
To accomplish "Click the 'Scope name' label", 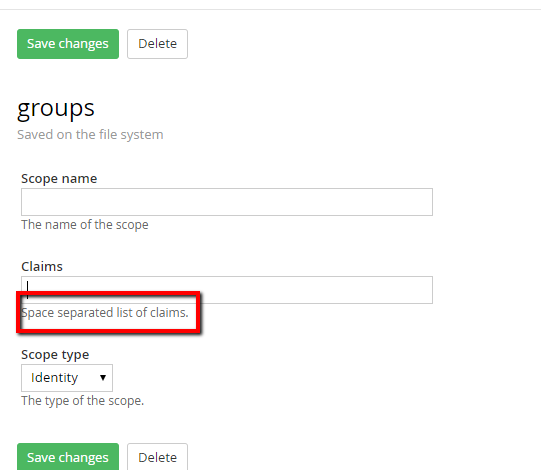I will (x=59, y=179).
